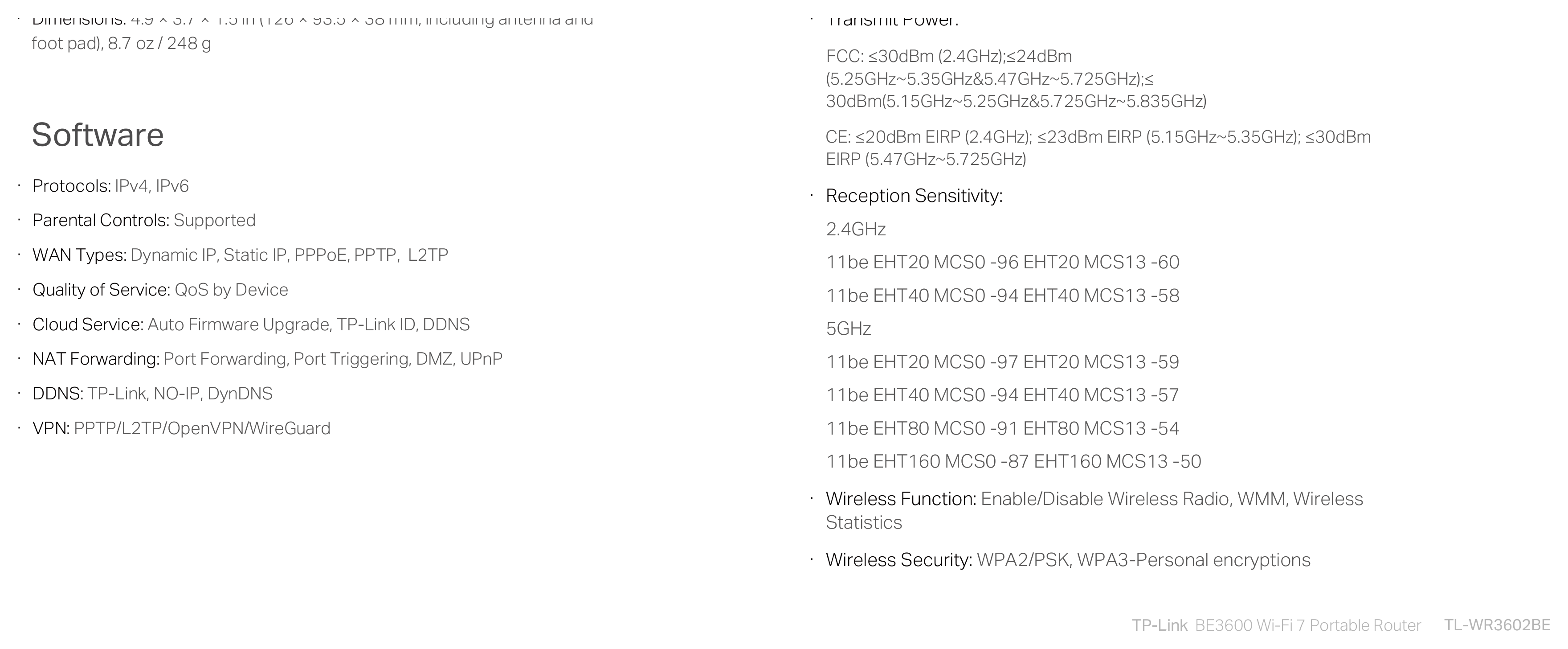Click PPTP/L2TP/OpenVPN/WireGuard text

[202, 428]
